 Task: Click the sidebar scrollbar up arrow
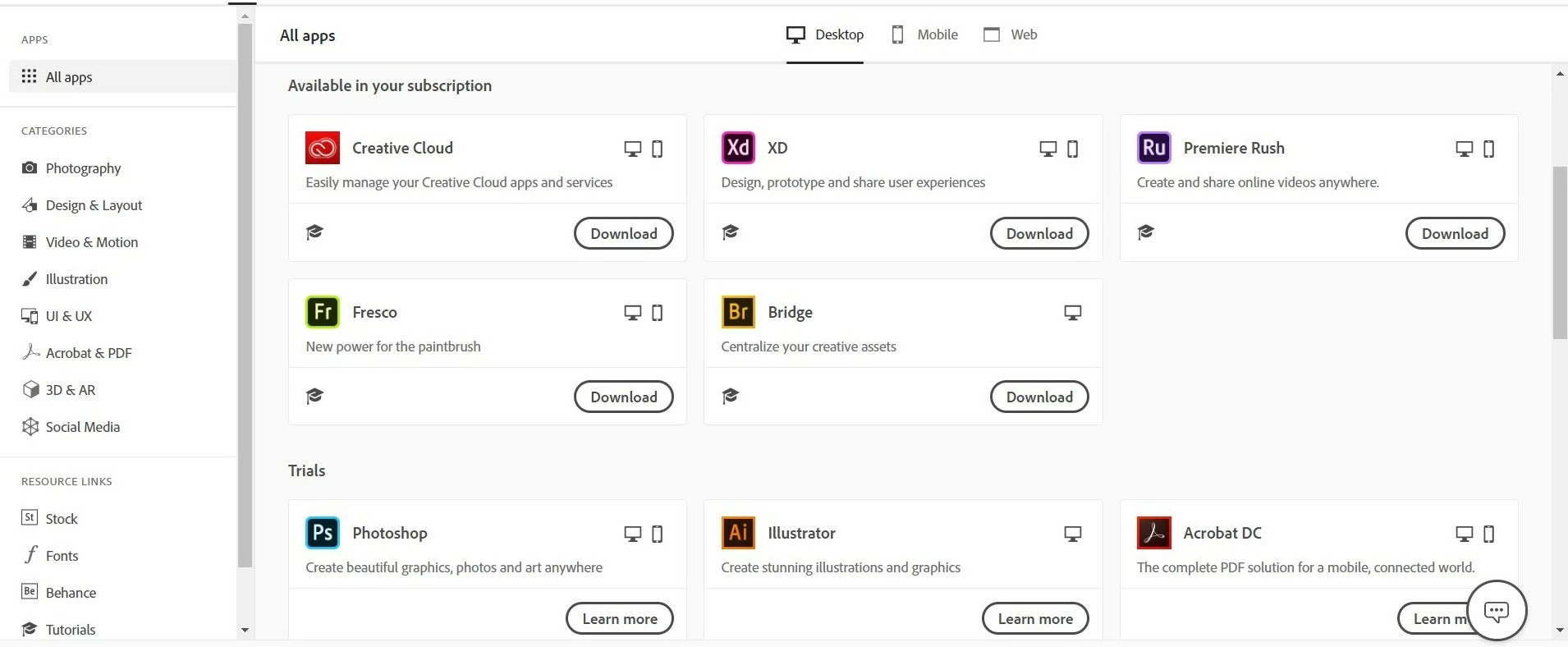tap(245, 16)
